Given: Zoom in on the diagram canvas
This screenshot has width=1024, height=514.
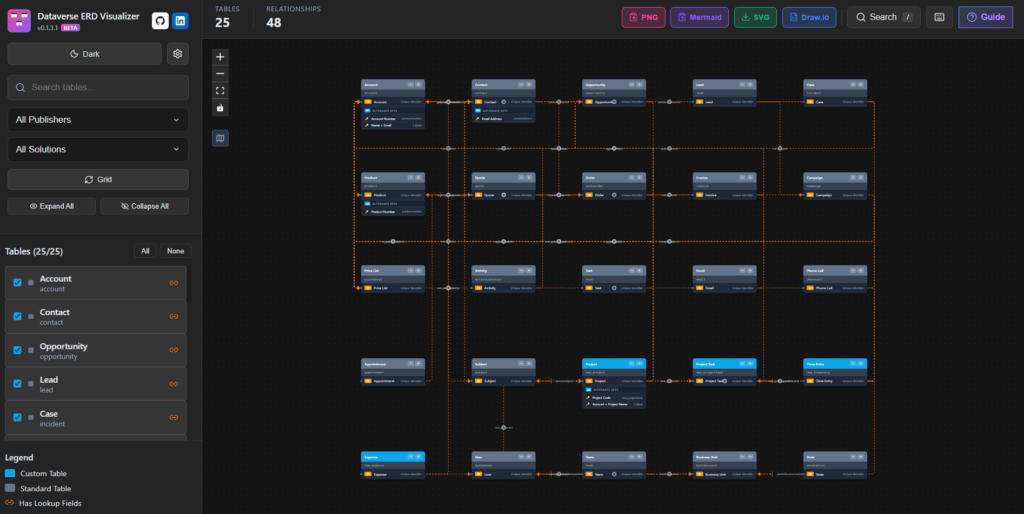Looking at the screenshot, I should pos(220,56).
